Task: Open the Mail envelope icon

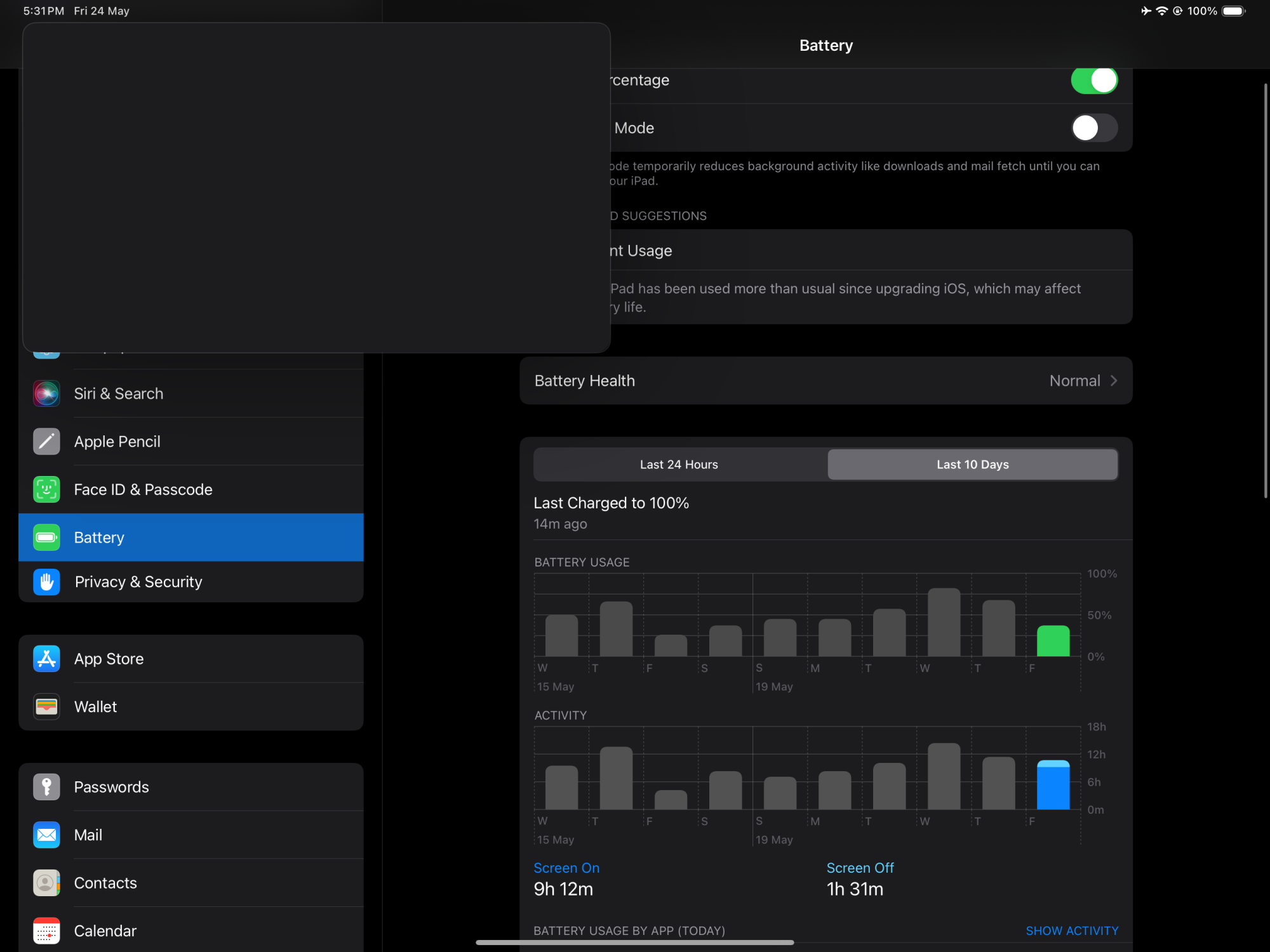Action: click(46, 835)
